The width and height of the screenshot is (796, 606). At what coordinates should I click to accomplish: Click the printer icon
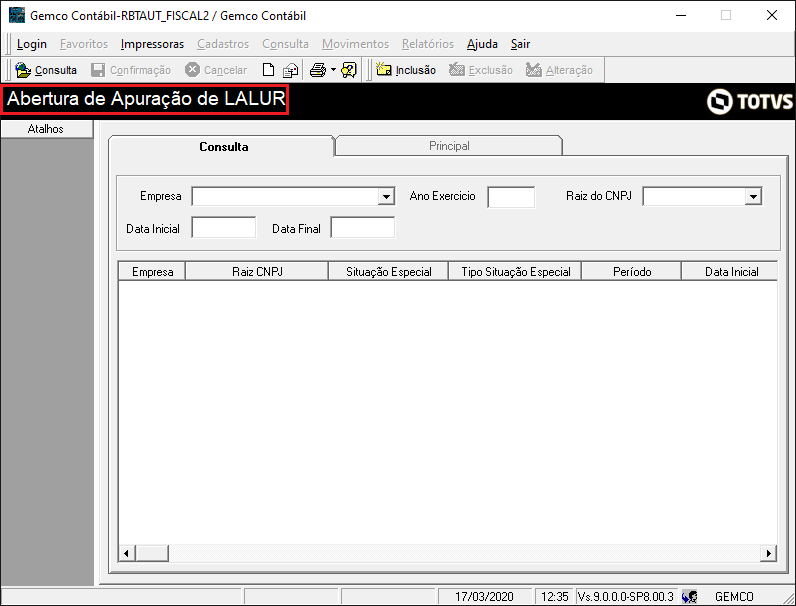click(318, 70)
